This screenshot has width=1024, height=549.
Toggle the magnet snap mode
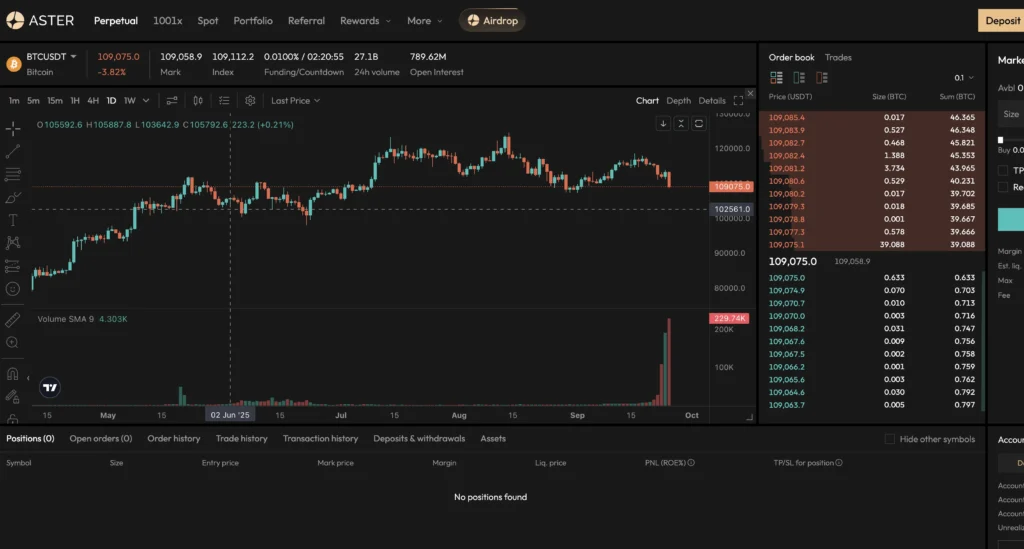[12, 373]
